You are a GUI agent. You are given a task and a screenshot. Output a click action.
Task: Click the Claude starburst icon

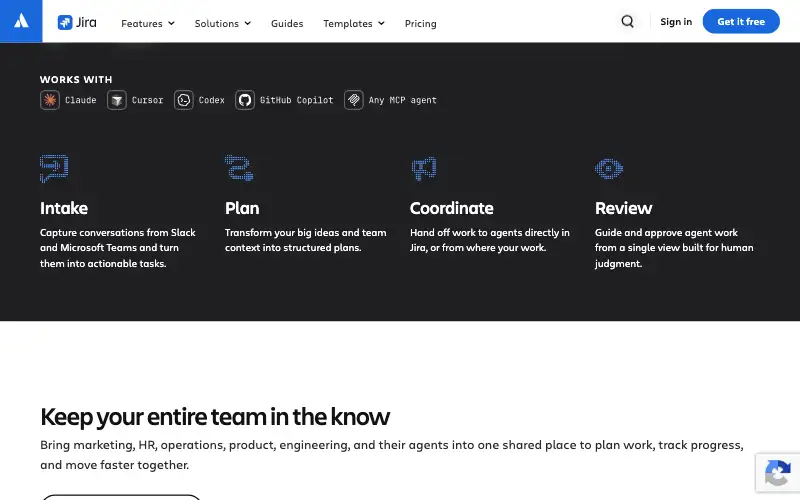point(50,100)
